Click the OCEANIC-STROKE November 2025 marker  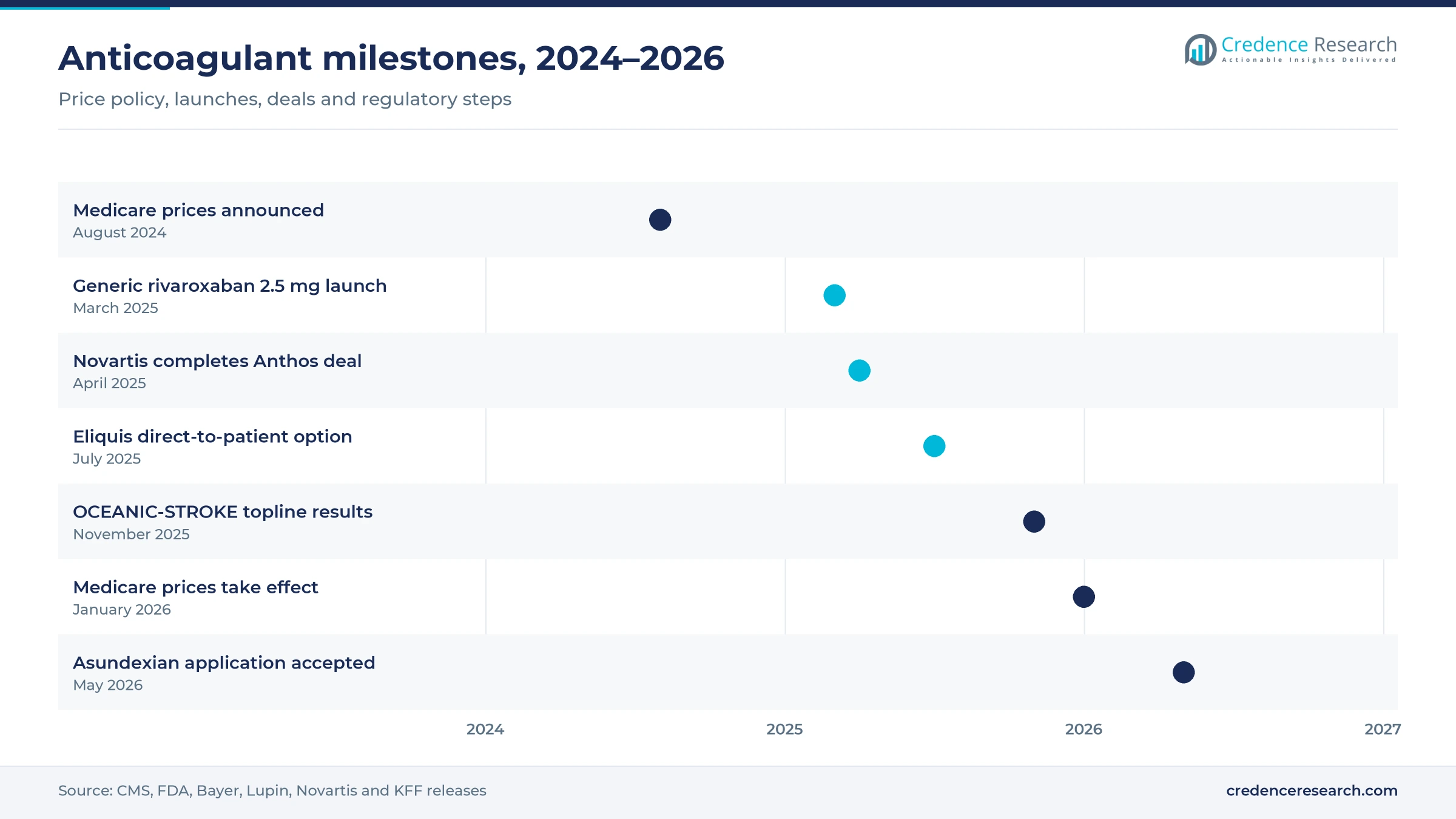[x=1034, y=522]
